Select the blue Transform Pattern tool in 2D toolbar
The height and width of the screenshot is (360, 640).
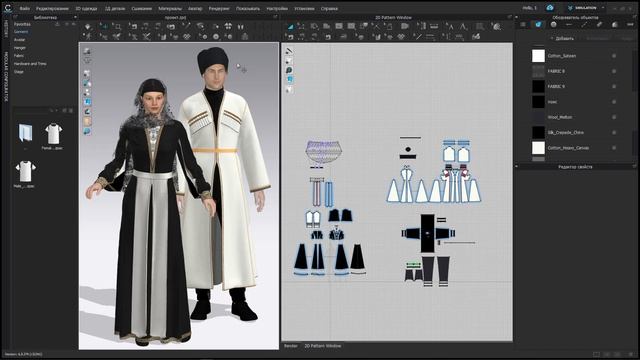click(290, 27)
